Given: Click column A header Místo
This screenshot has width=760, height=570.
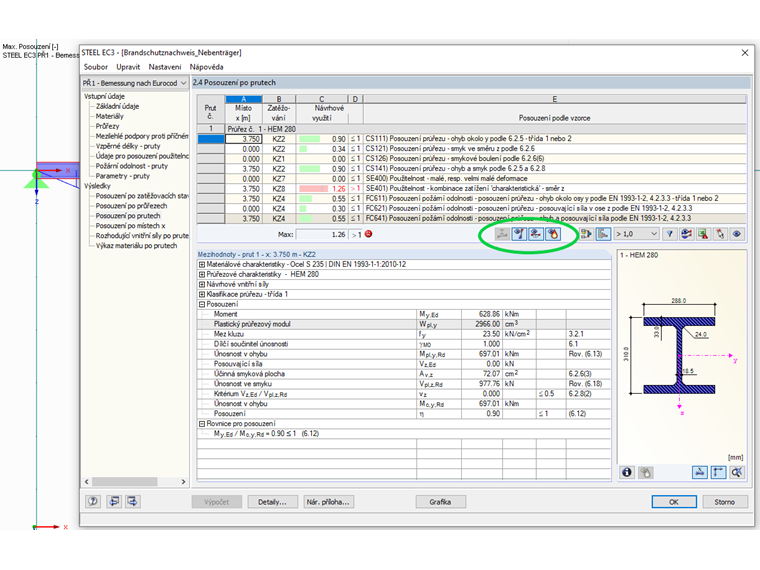Looking at the screenshot, I should pos(244,109).
